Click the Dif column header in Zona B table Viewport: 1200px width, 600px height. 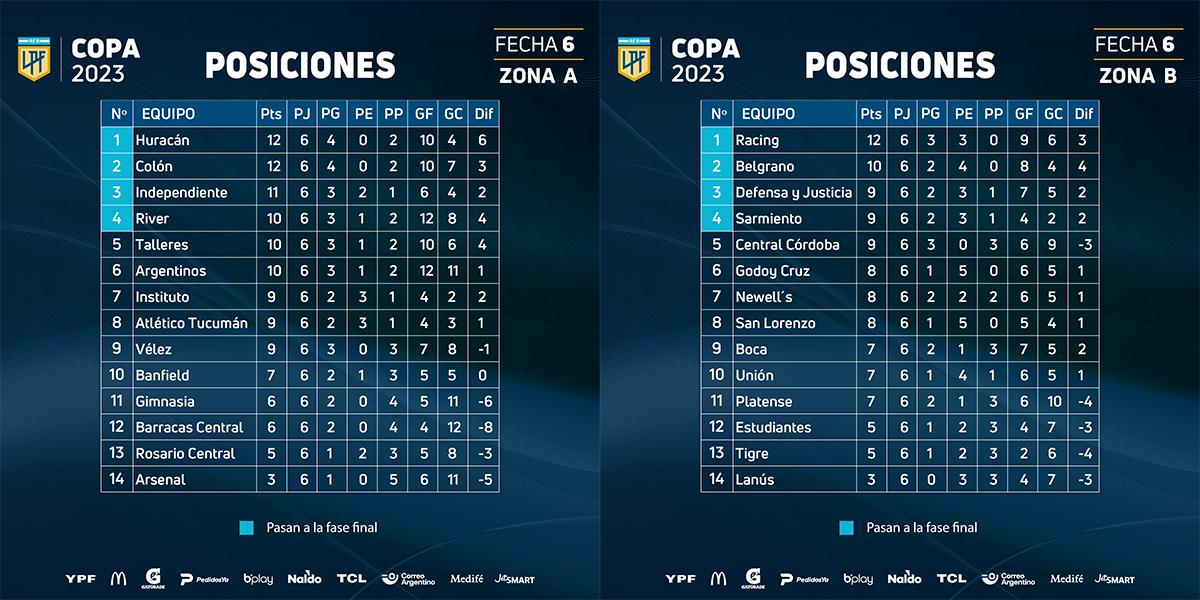[1084, 114]
